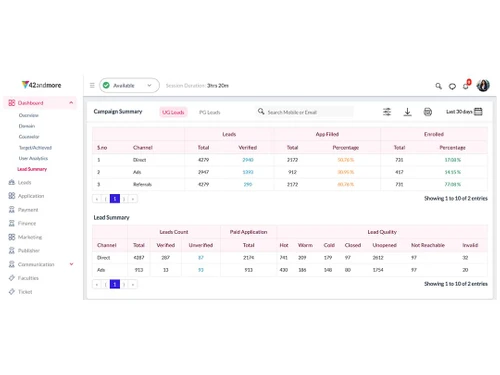Click the Application sidebar icon

click(x=12, y=196)
